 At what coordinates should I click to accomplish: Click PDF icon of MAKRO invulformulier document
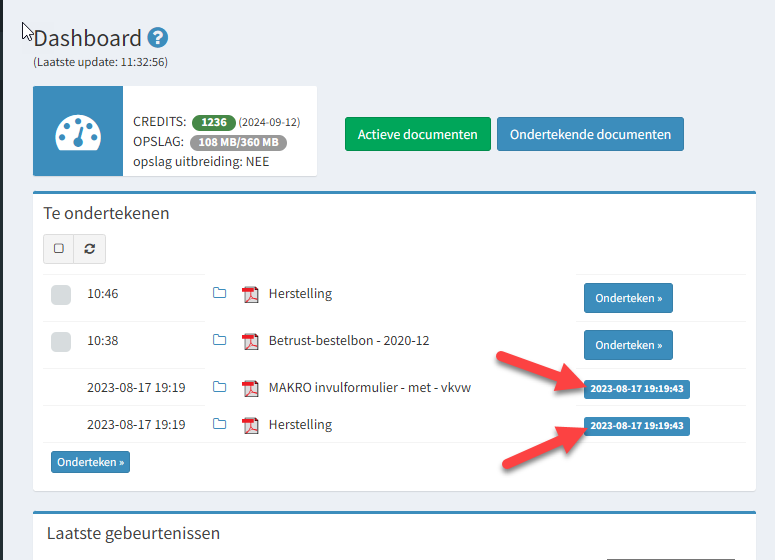click(x=251, y=388)
